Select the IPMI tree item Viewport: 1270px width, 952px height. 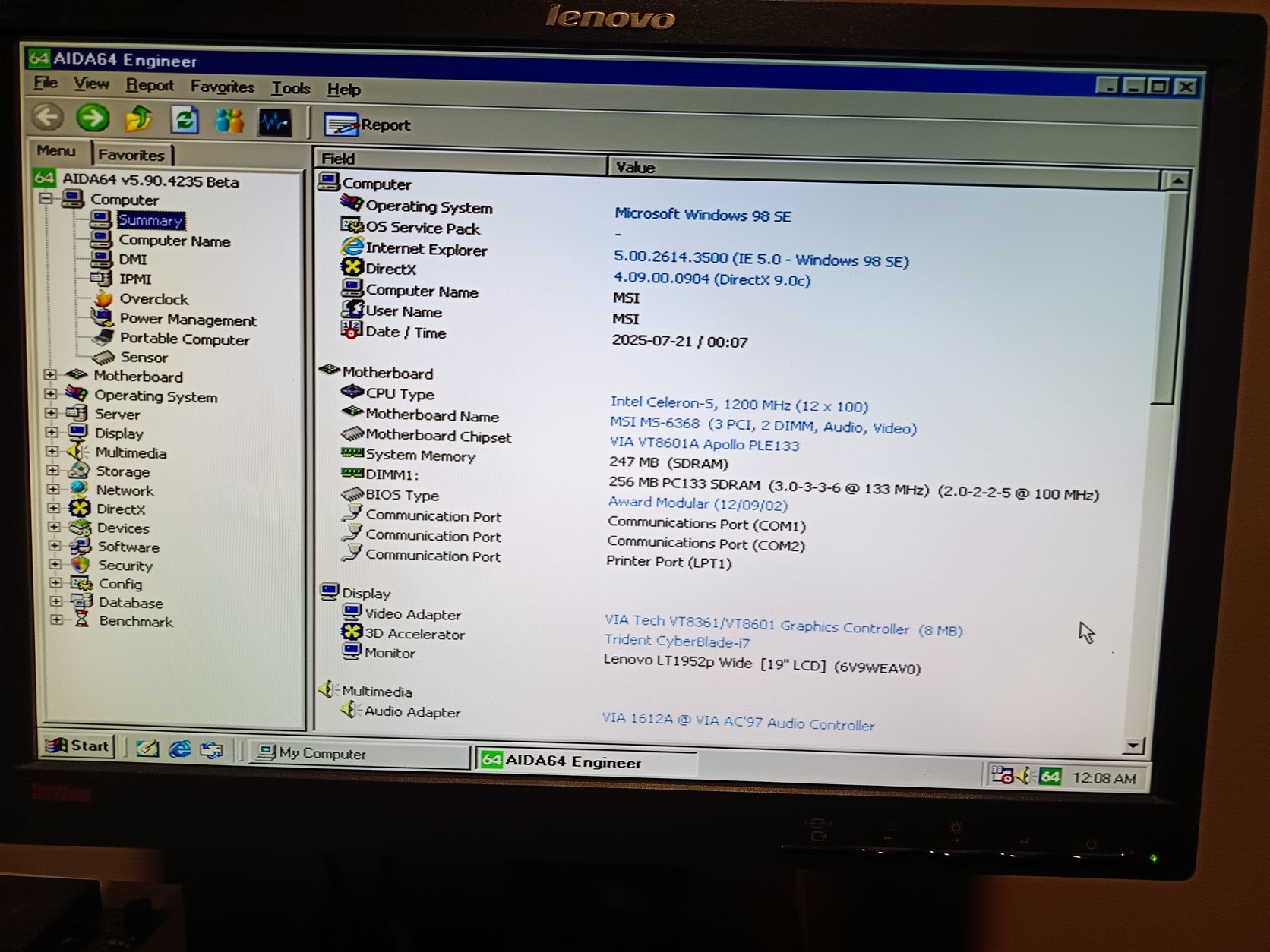135,279
